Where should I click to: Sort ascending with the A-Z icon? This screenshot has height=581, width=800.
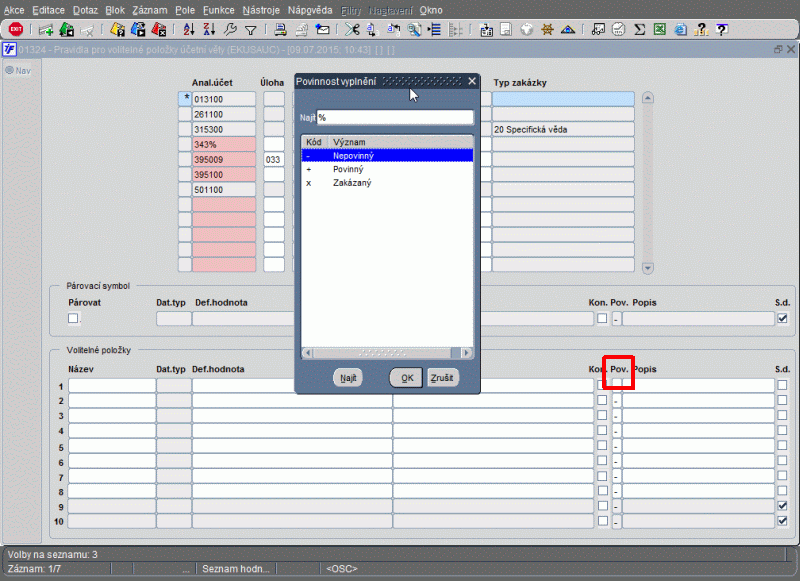pos(189,30)
